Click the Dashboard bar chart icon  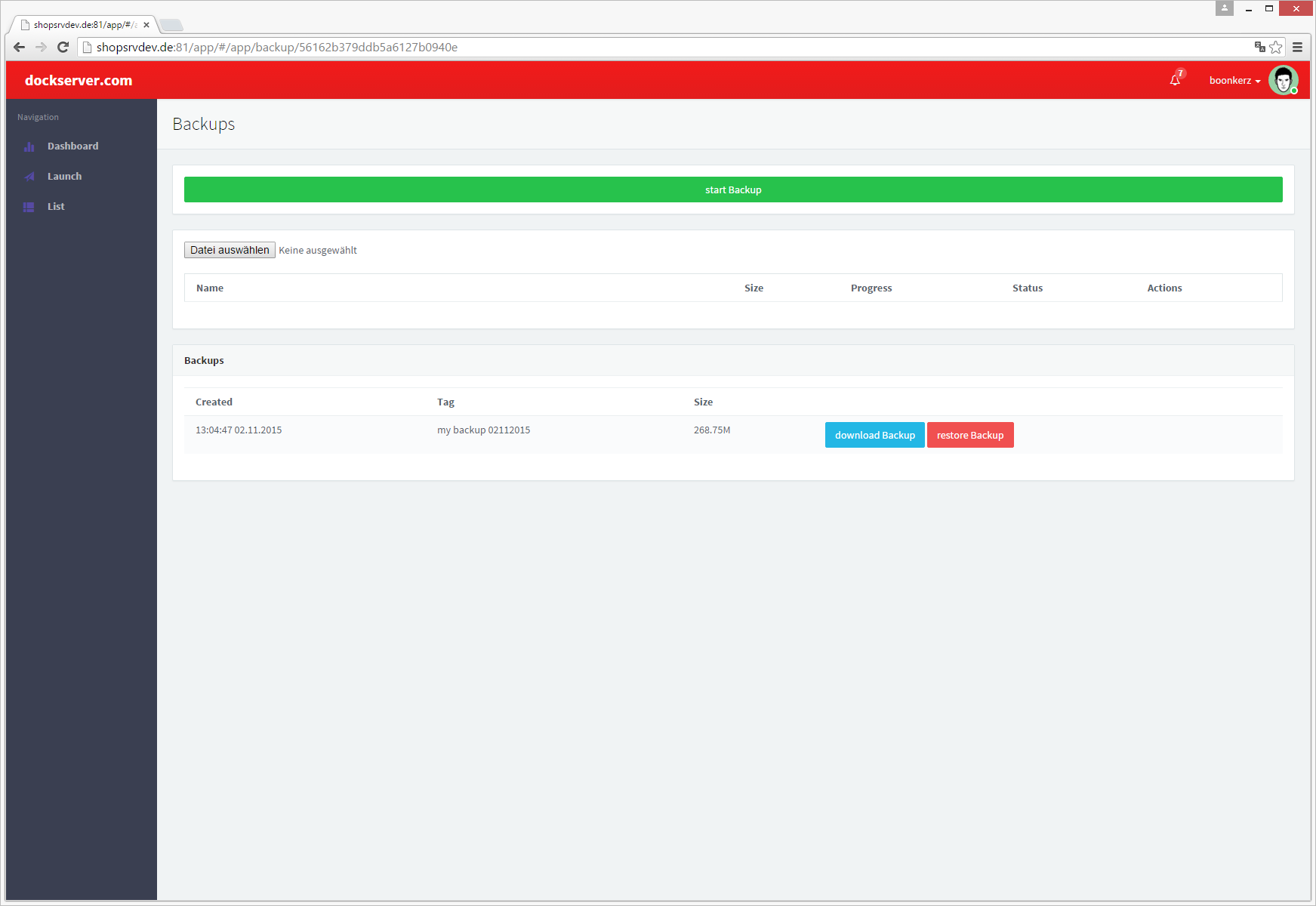(29, 146)
